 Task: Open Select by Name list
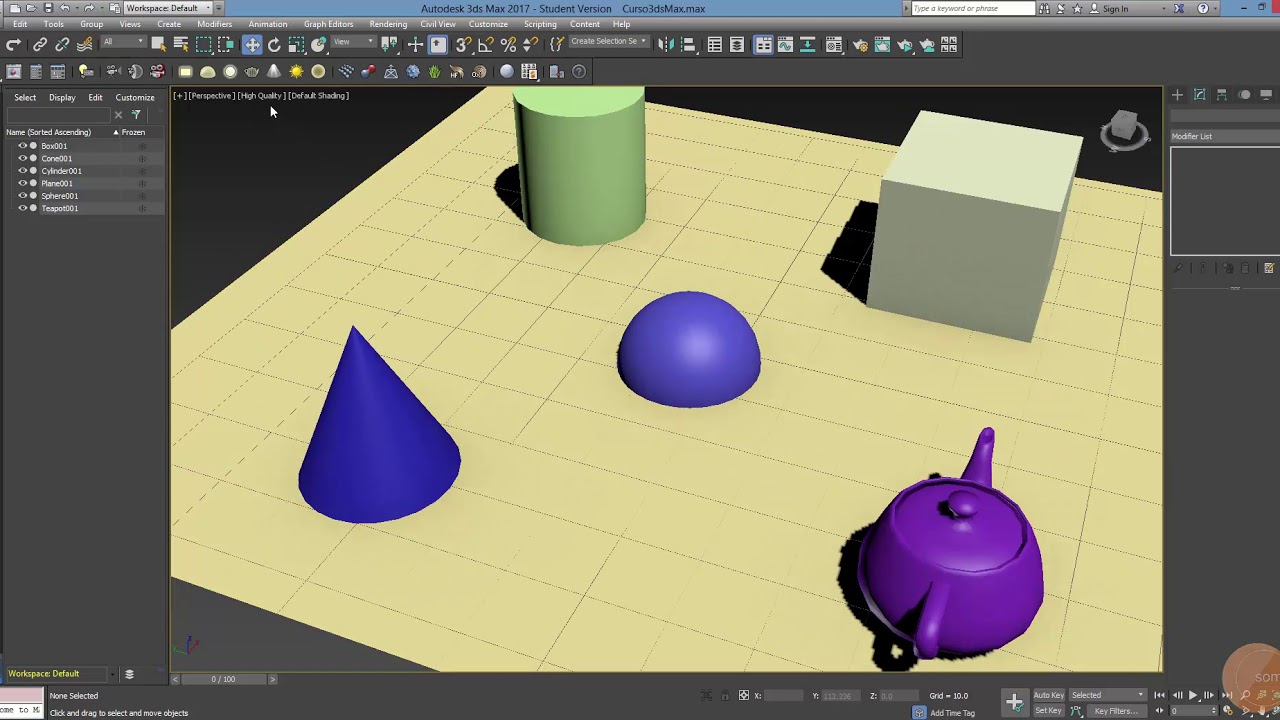pyautogui.click(x=181, y=45)
